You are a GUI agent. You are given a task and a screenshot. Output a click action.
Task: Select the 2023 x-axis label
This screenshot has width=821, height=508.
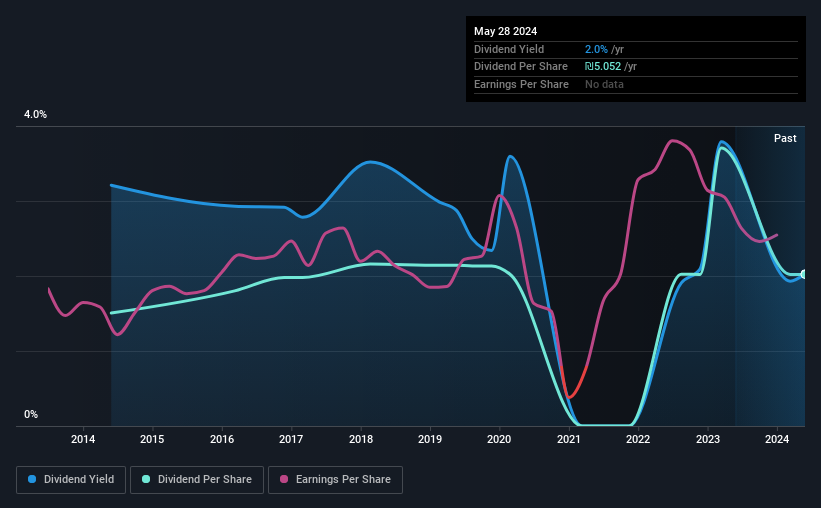click(707, 439)
